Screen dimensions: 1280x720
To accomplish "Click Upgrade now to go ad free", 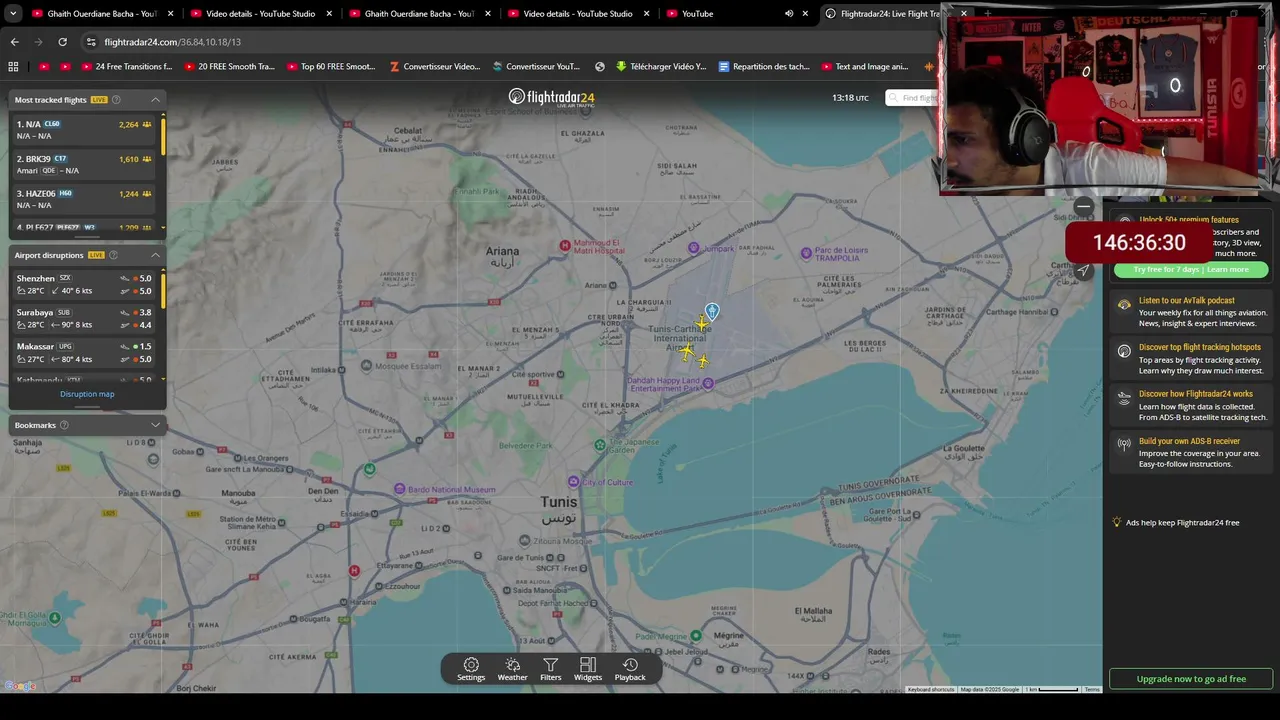I will 1191,679.
